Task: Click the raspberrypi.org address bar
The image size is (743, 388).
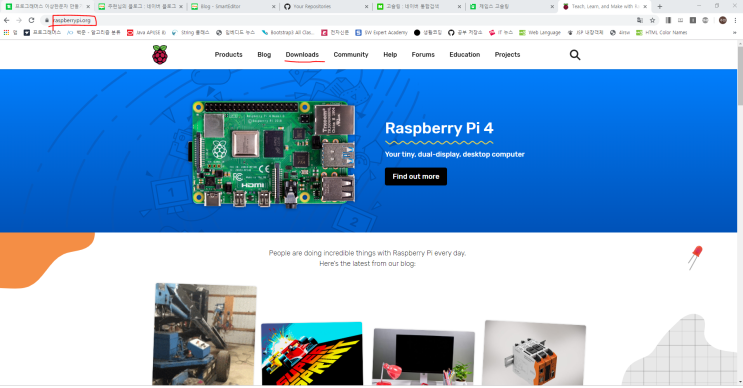Action: 341,20
